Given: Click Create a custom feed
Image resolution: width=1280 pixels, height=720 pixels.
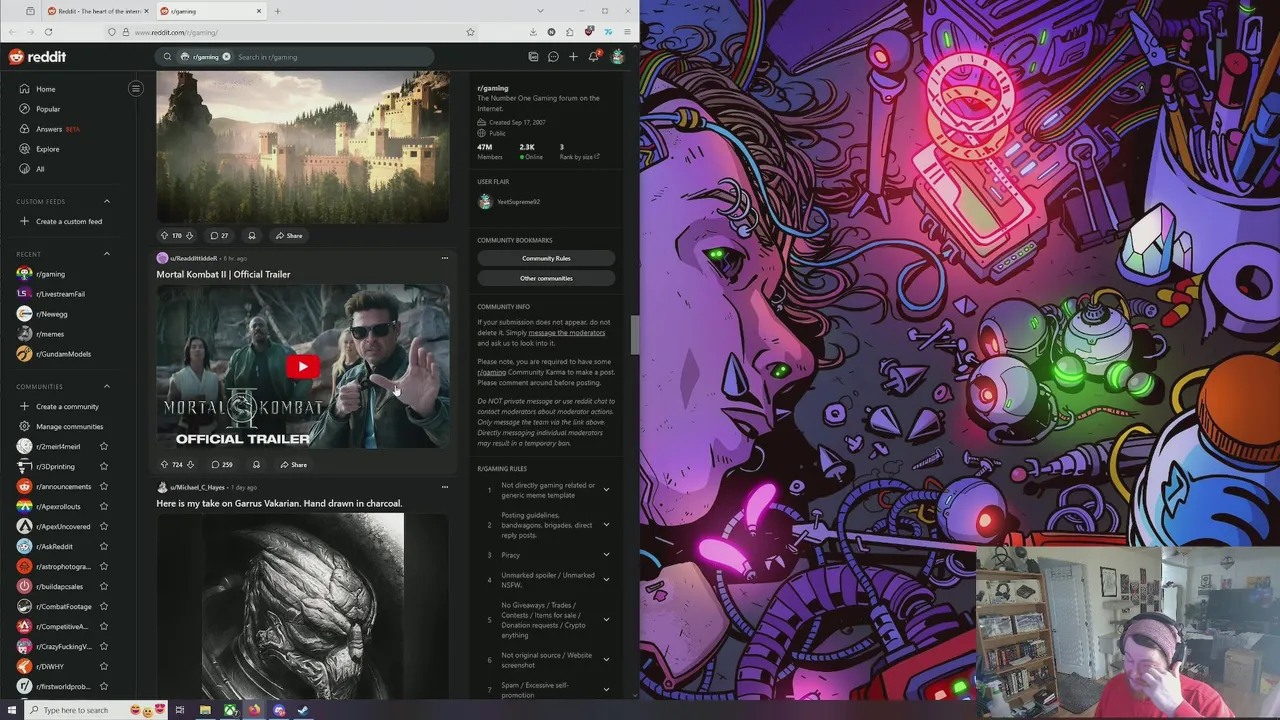Looking at the screenshot, I should point(68,221).
